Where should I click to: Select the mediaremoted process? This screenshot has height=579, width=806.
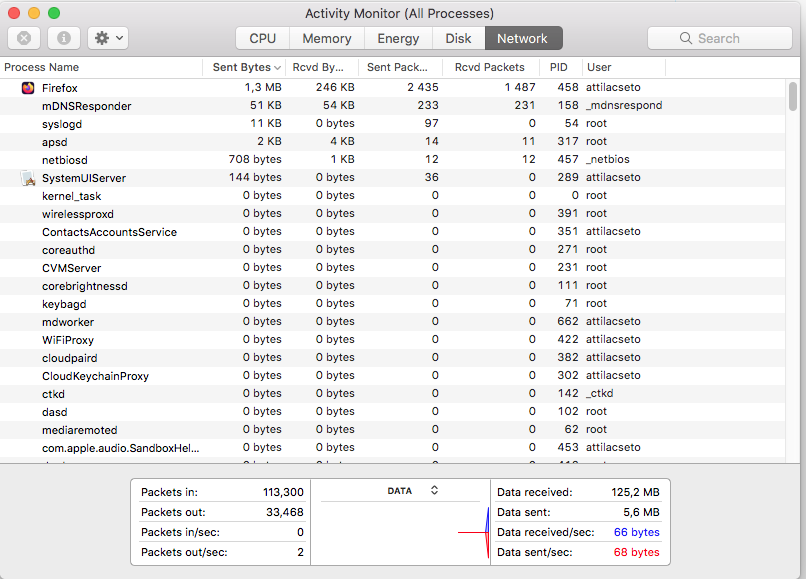pos(80,430)
